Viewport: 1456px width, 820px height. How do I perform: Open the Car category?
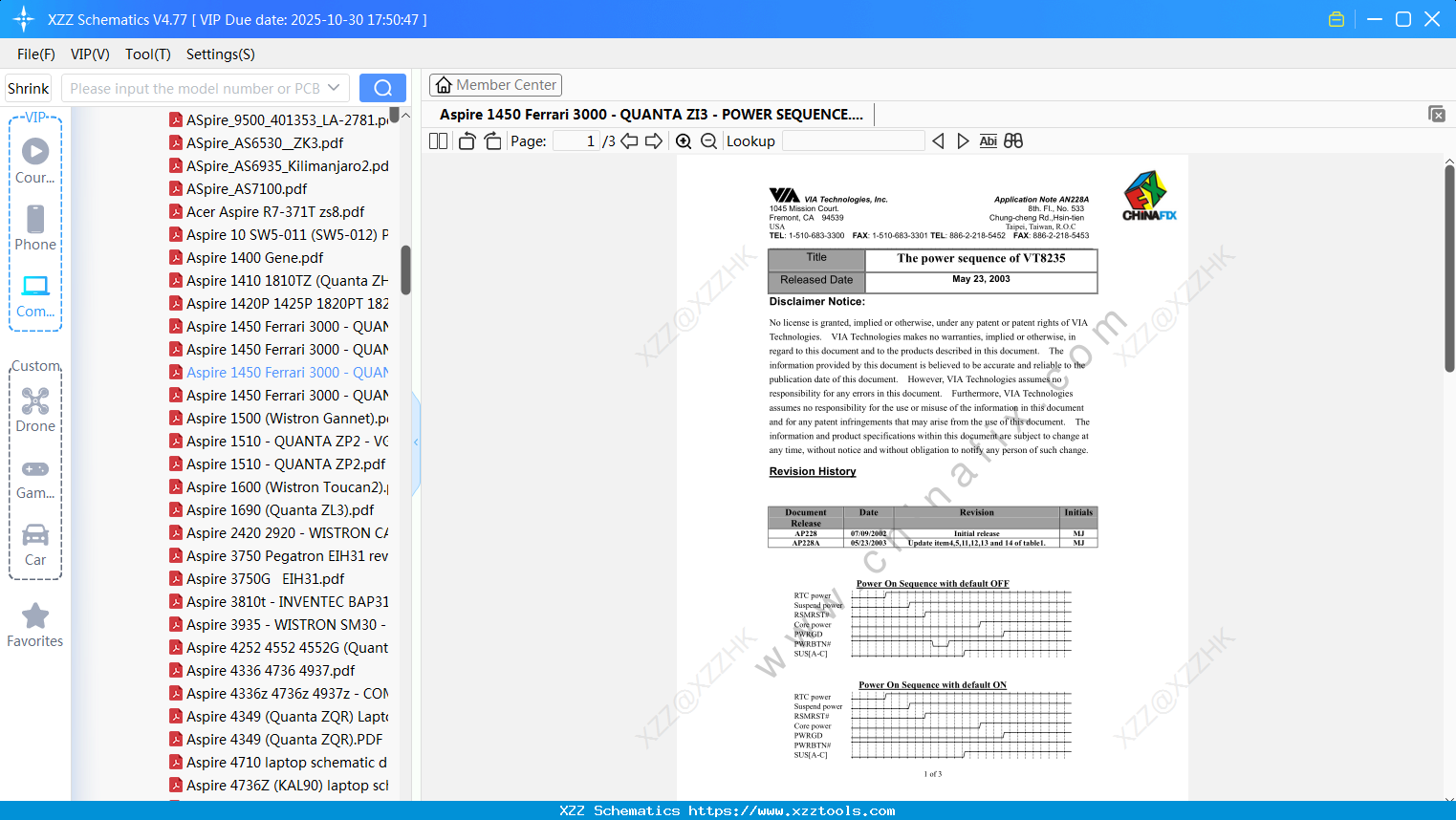pos(35,545)
